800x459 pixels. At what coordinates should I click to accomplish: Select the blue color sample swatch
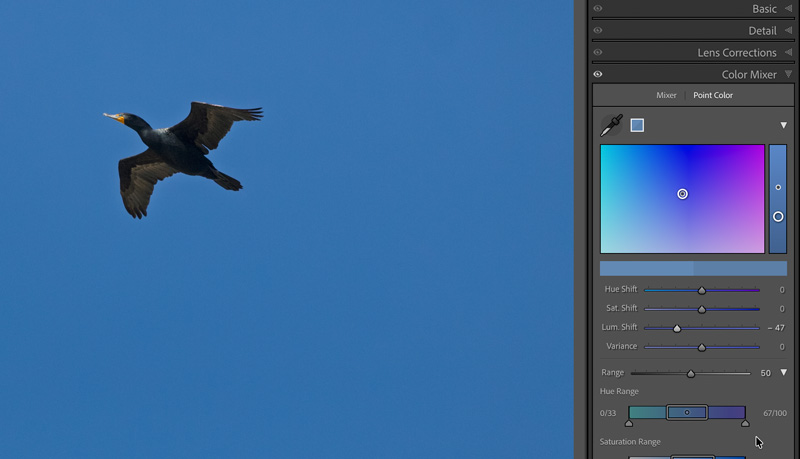tap(637, 125)
